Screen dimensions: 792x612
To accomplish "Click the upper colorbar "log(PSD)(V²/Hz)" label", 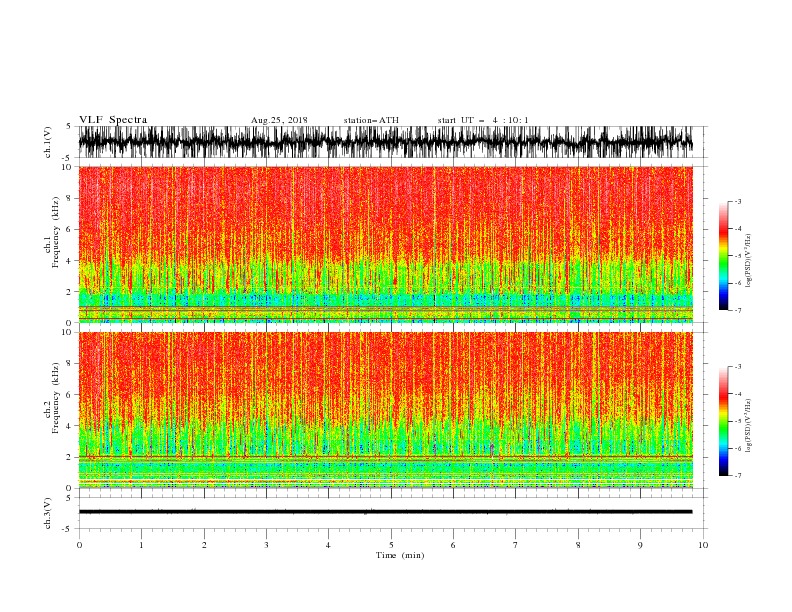I will click(748, 261).
